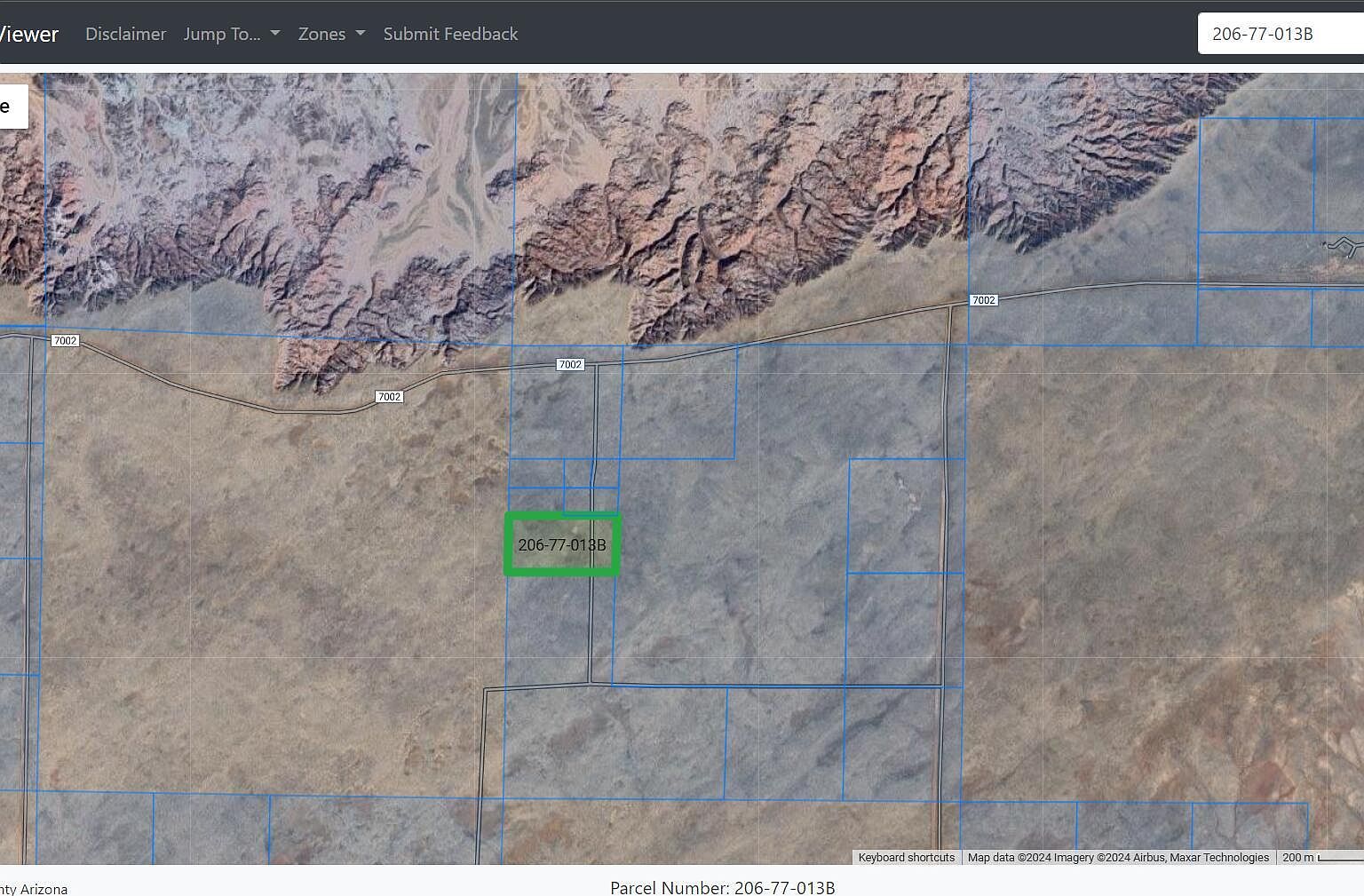Click the Keyboard shortcuts control in the status bar
Image resolution: width=1364 pixels, height=896 pixels.
tap(906, 857)
